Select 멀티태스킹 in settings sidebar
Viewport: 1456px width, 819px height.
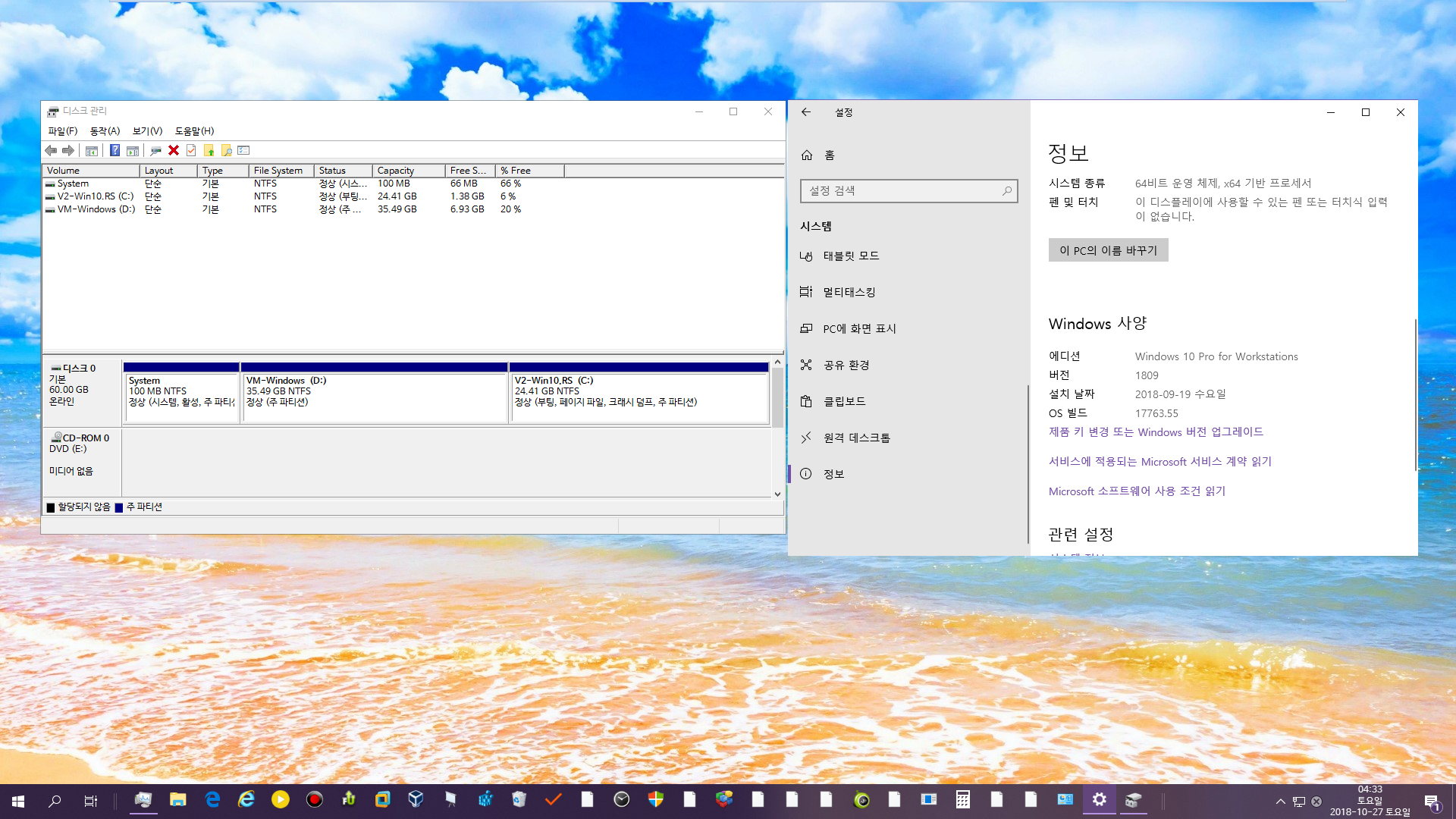[909, 293]
